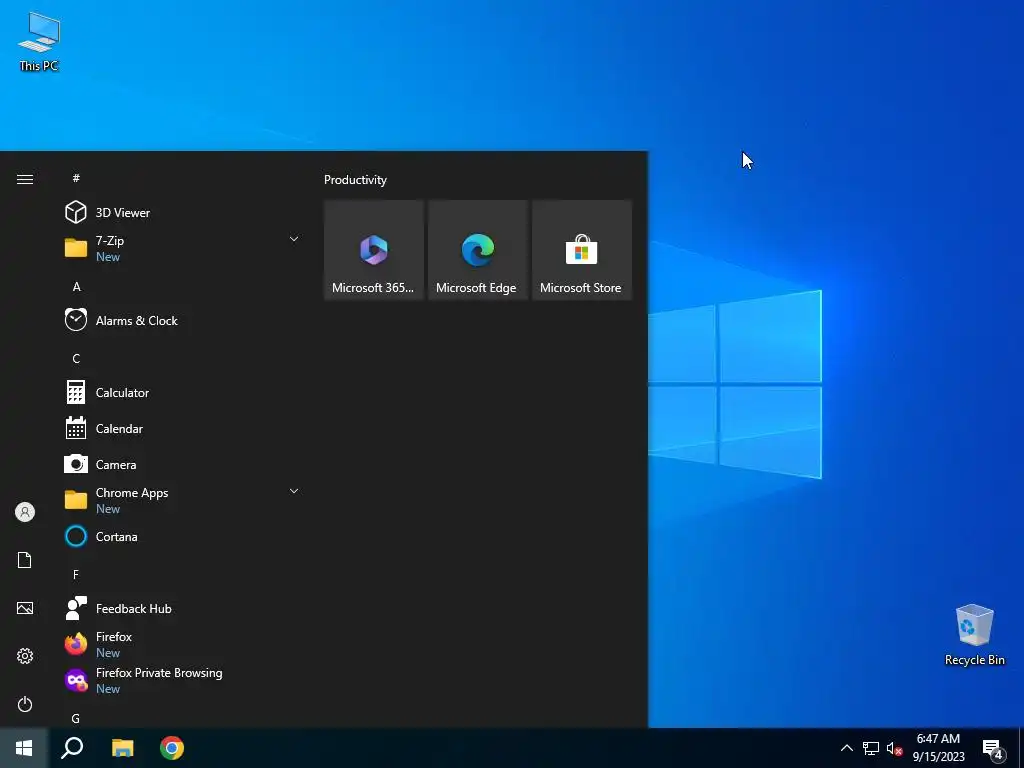Image resolution: width=1024 pixels, height=768 pixels.
Task: Click the muted volume tray icon
Action: [x=894, y=748]
